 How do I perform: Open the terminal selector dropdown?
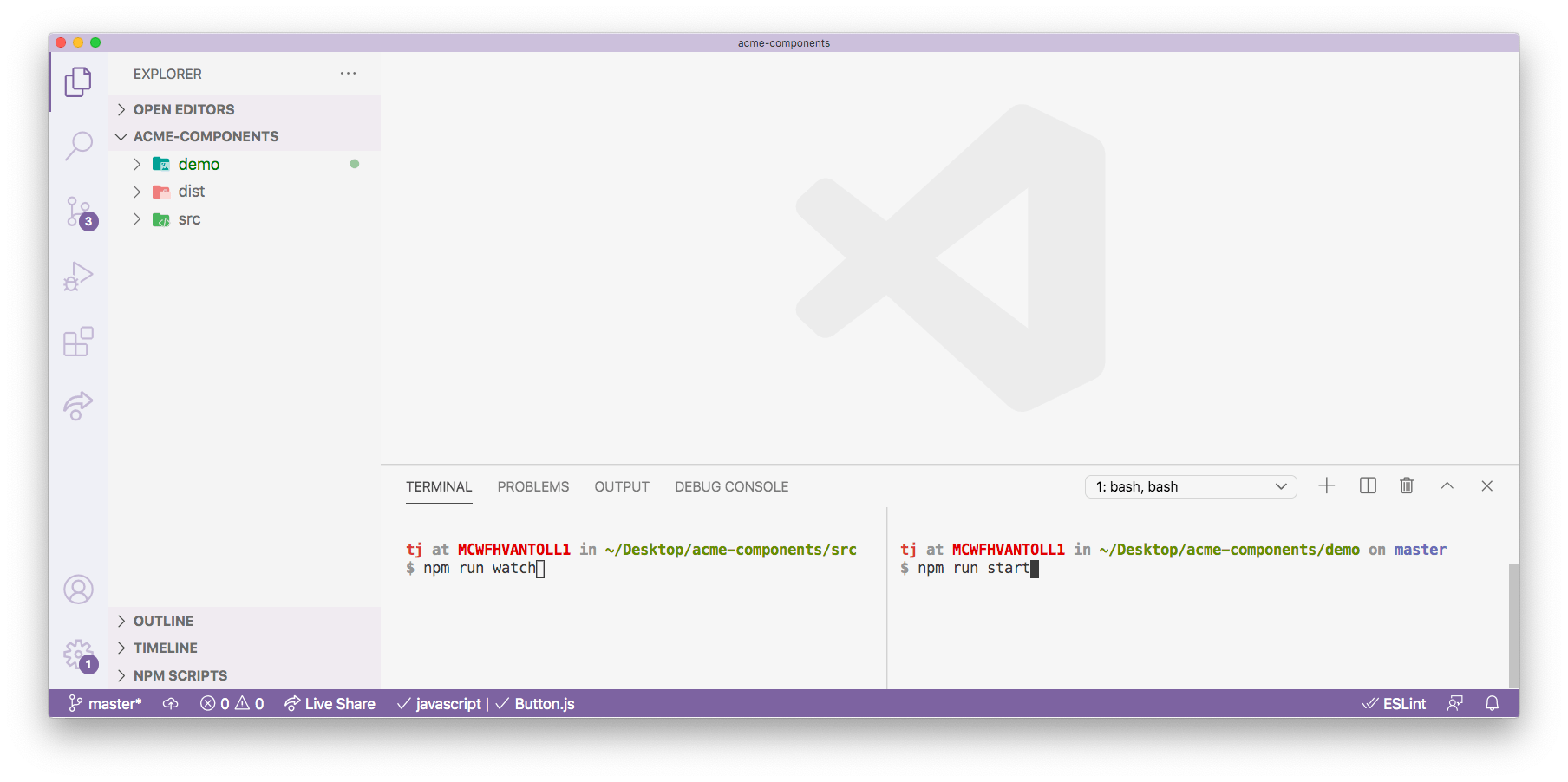[x=1191, y=486]
